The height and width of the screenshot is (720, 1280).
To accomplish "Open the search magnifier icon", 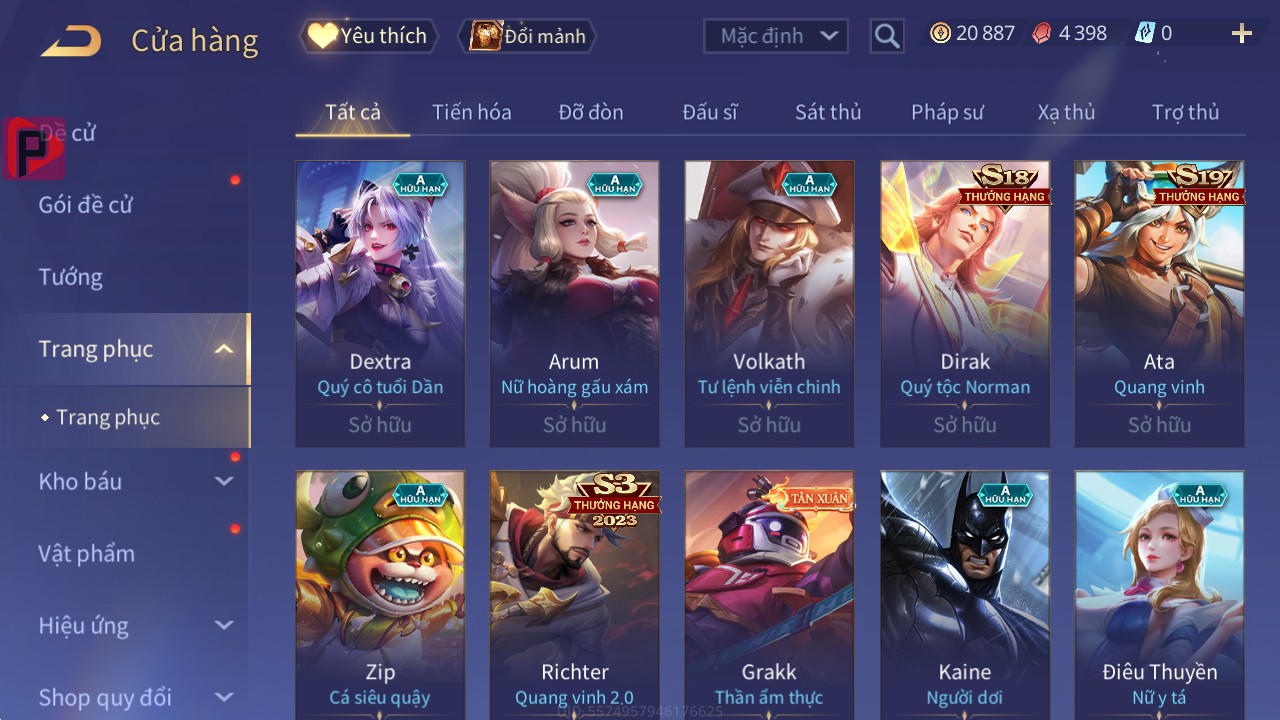I will click(x=887, y=36).
